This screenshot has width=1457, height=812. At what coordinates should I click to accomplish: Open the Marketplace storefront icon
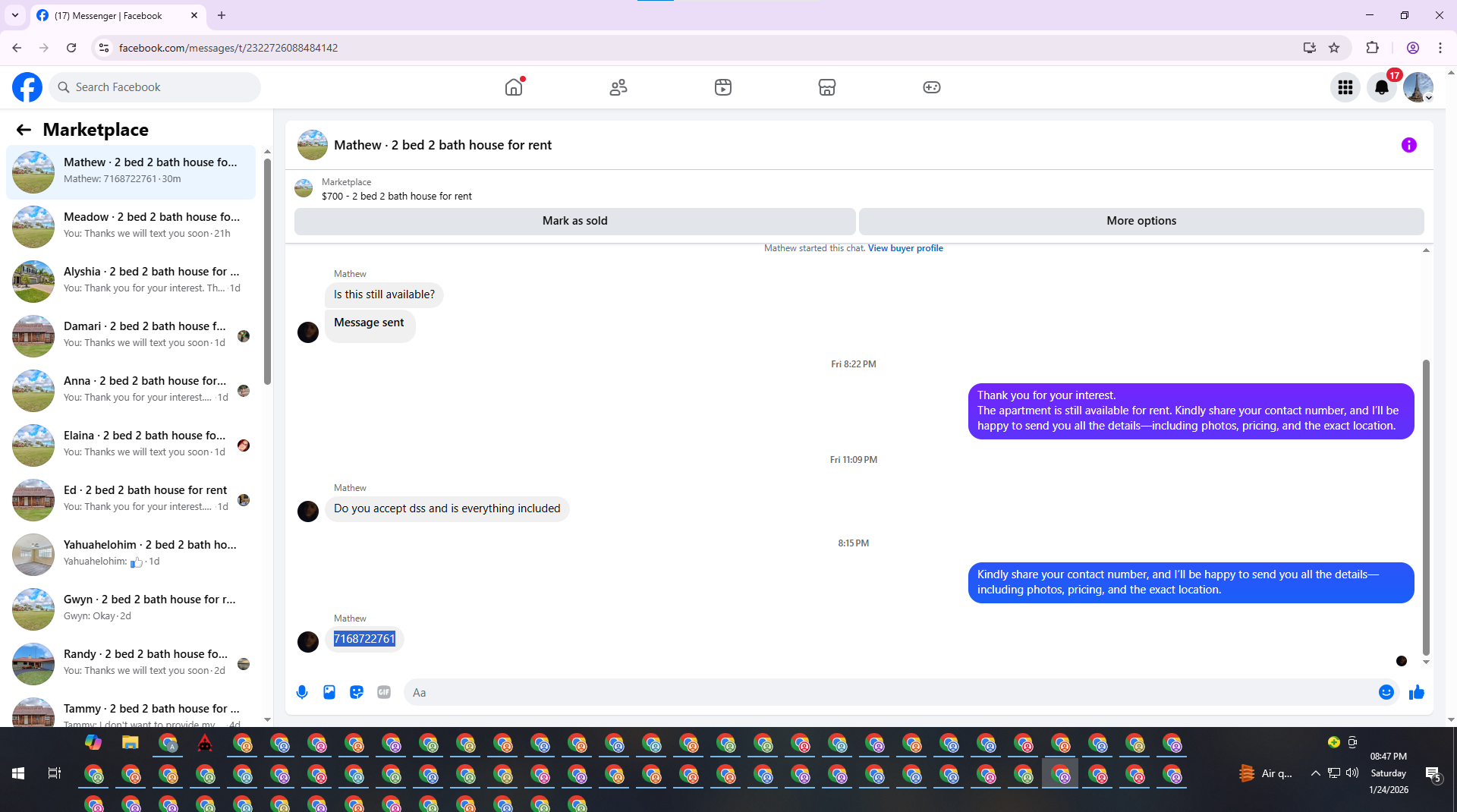pyautogui.click(x=827, y=87)
